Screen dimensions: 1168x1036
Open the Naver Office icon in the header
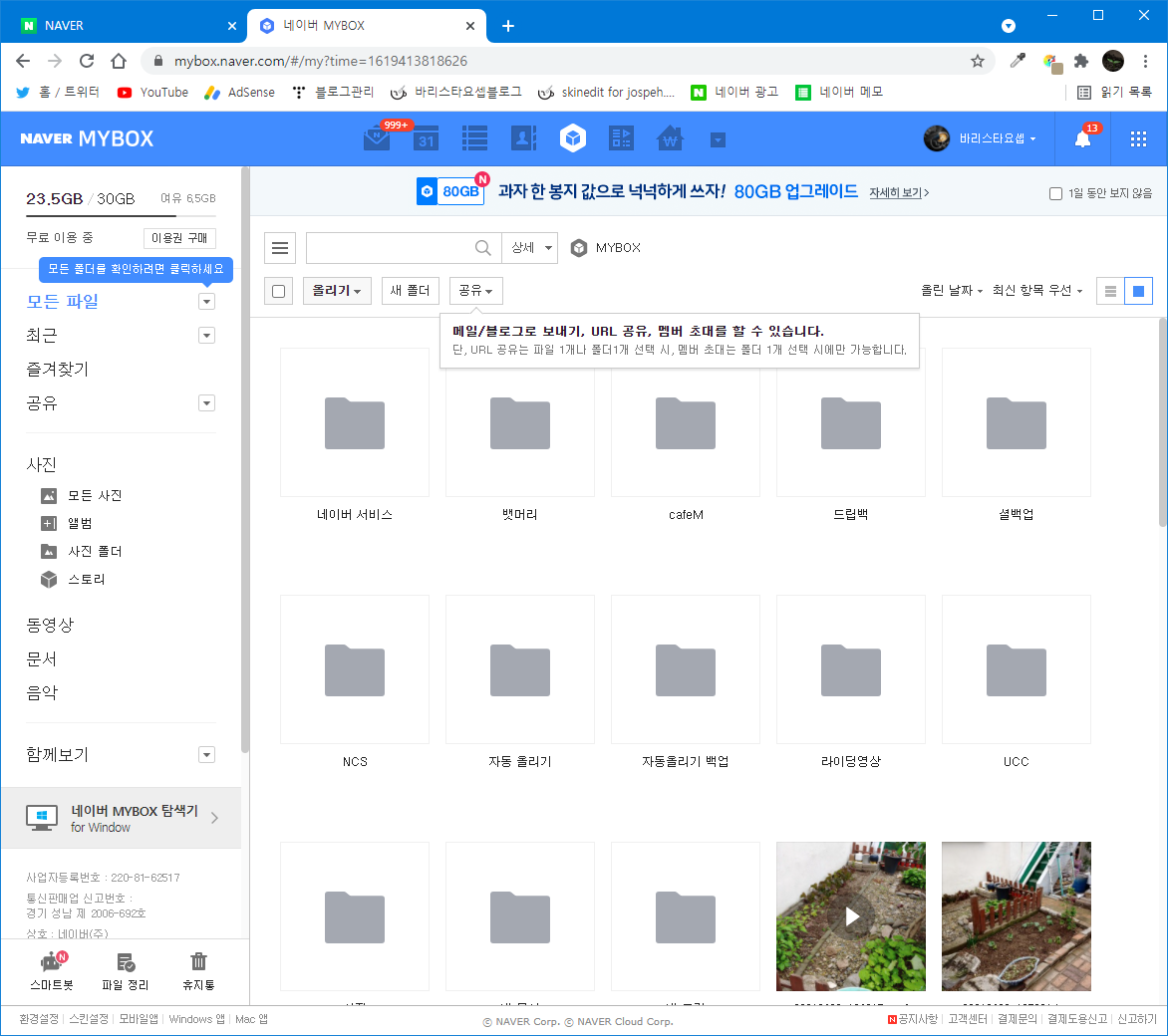[621, 138]
